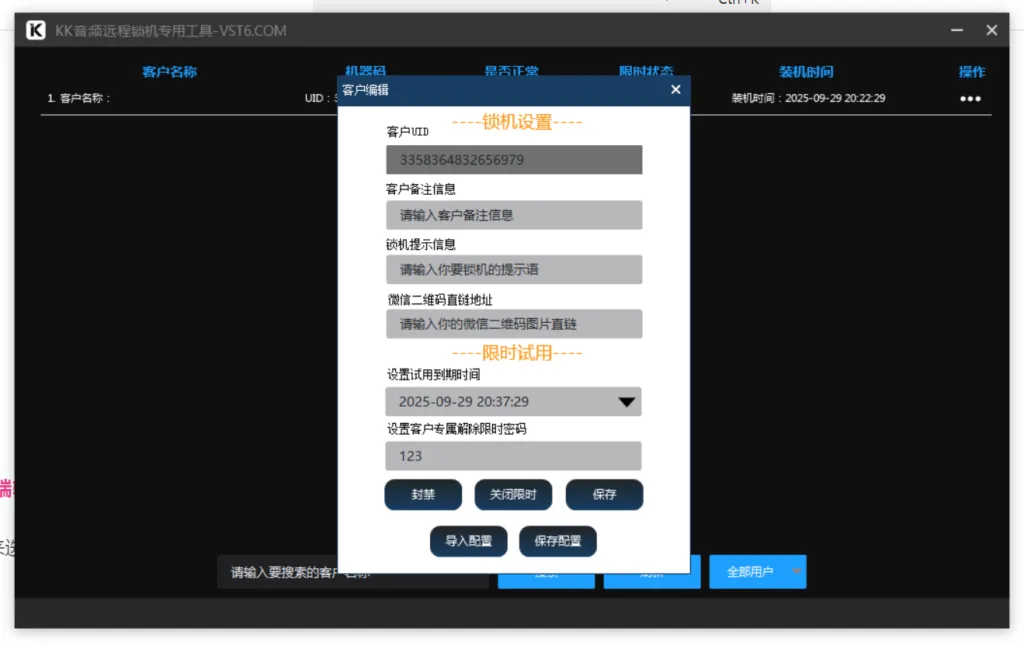Open the ellipsis operations menu for the first client
This screenshot has height=645, width=1024.
[969, 97]
